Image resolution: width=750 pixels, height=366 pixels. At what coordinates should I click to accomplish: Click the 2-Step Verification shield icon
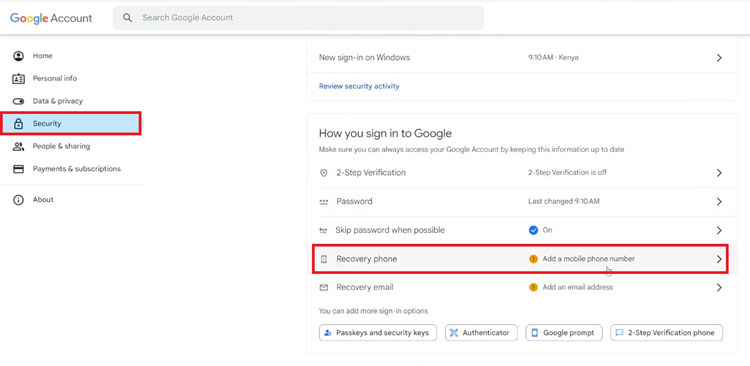[x=324, y=173]
